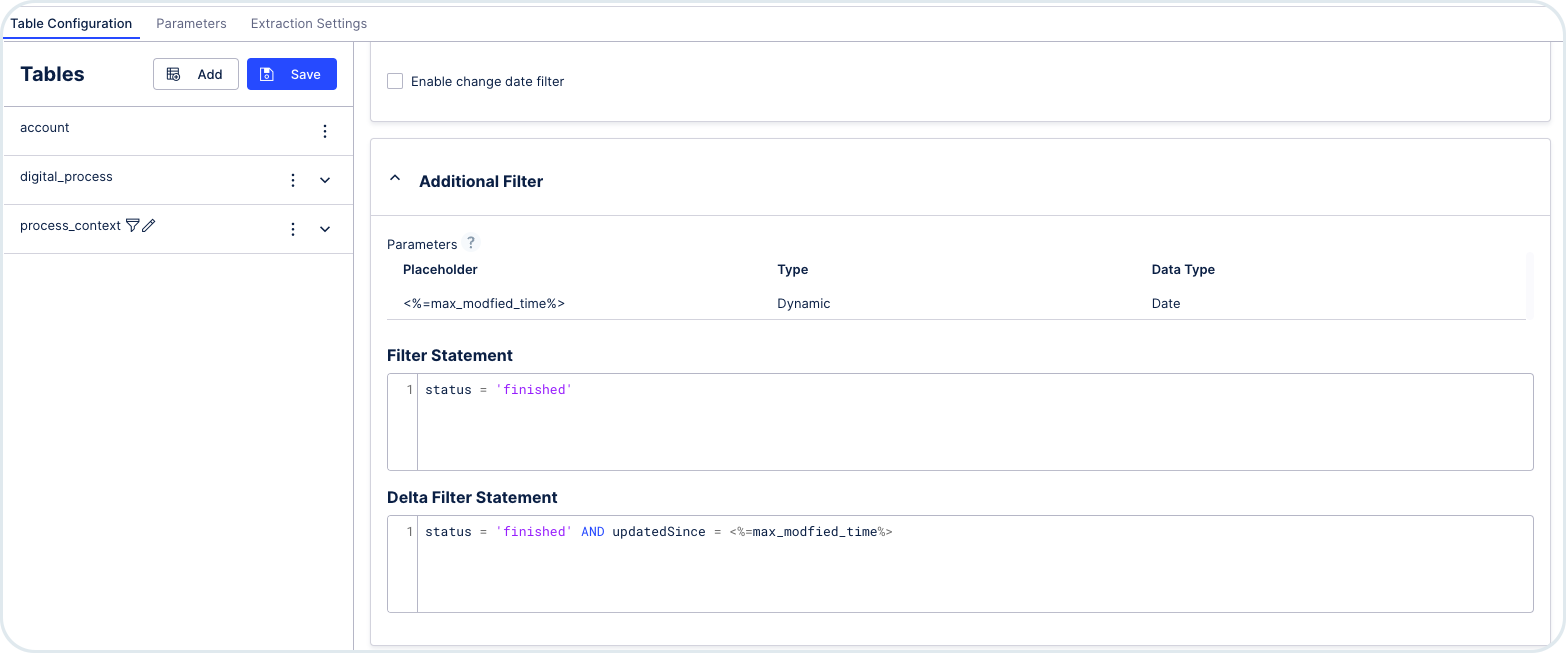The height and width of the screenshot is (653, 1566).
Task: Open the Parameters tab
Action: point(191,23)
